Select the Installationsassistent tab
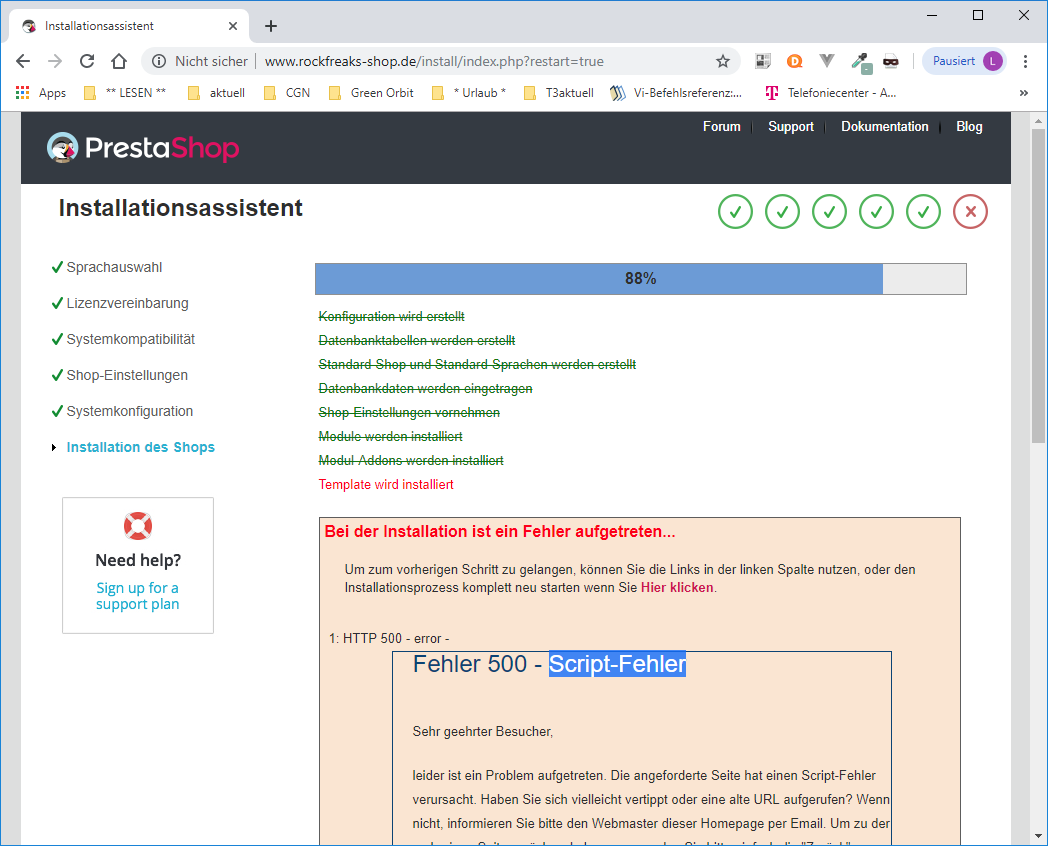This screenshot has width=1048, height=846. pos(128,26)
